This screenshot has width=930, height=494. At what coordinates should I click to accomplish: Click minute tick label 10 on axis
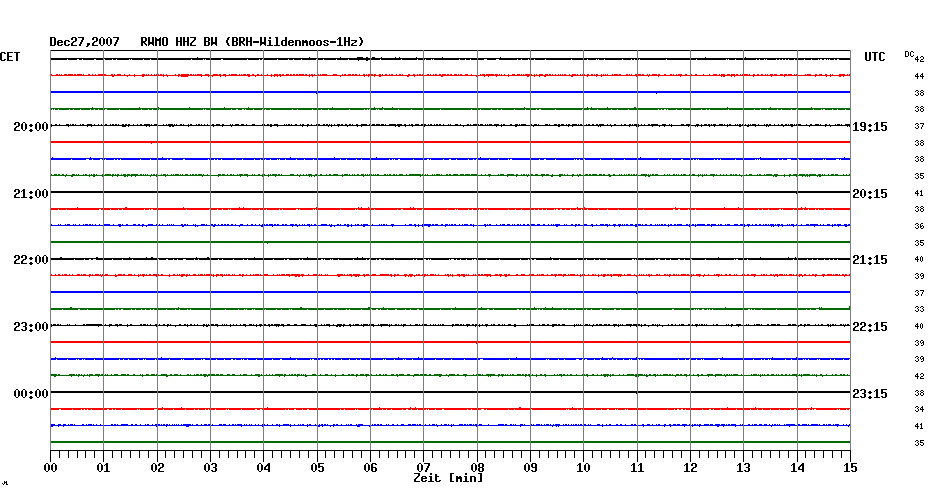(584, 468)
